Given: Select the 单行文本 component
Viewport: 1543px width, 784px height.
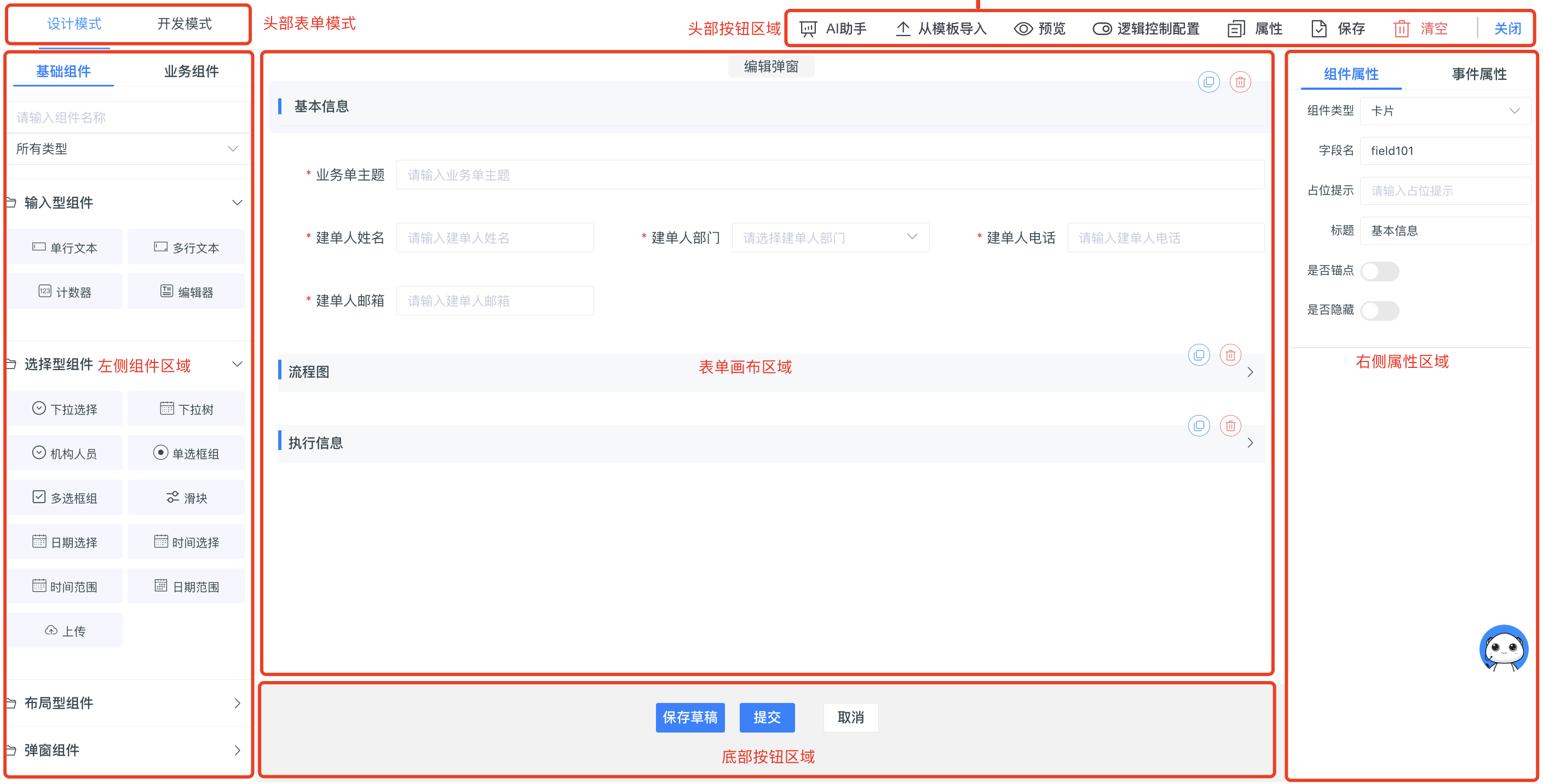Looking at the screenshot, I should [65, 247].
